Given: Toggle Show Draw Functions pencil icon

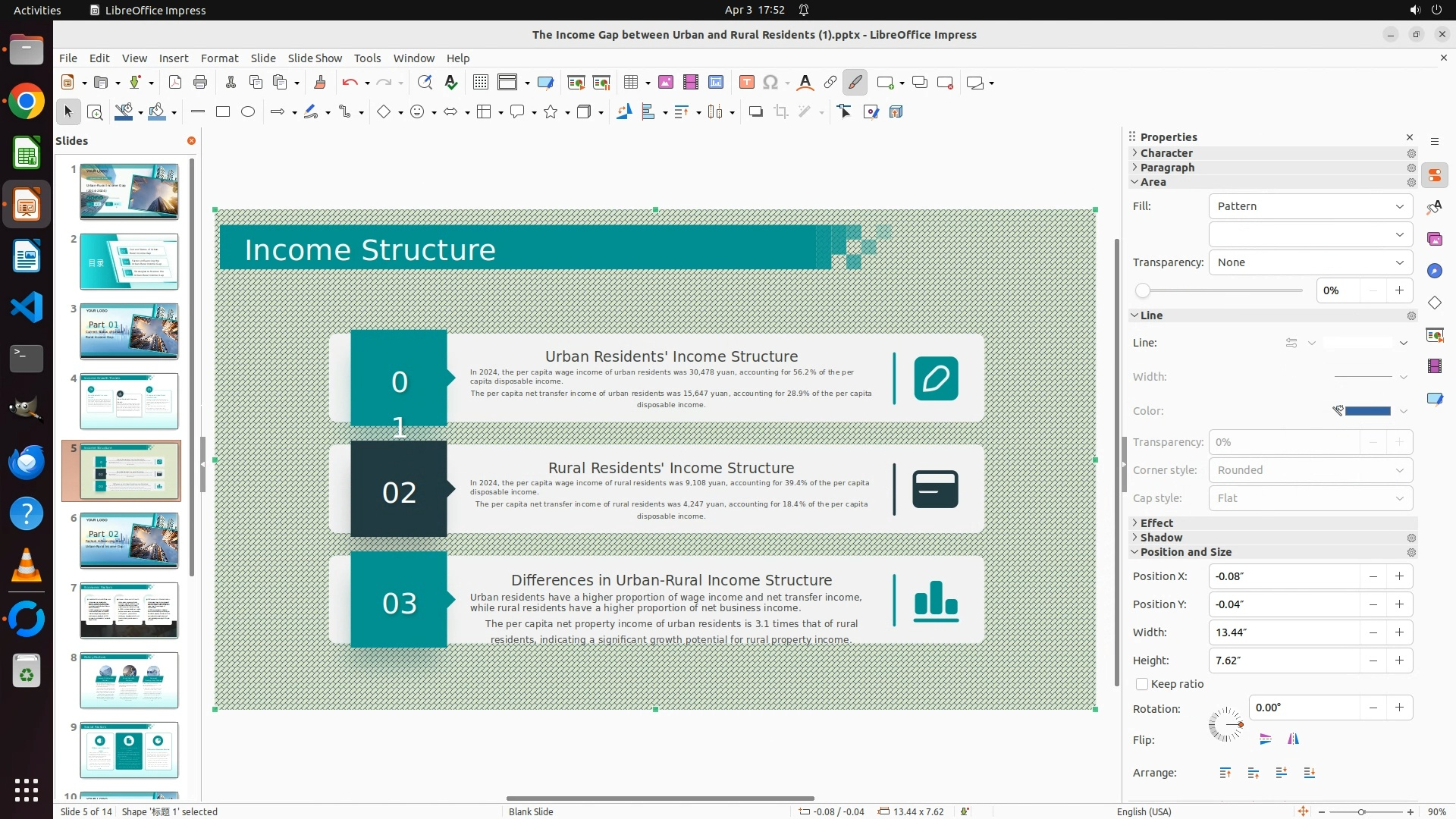Looking at the screenshot, I should [855, 83].
